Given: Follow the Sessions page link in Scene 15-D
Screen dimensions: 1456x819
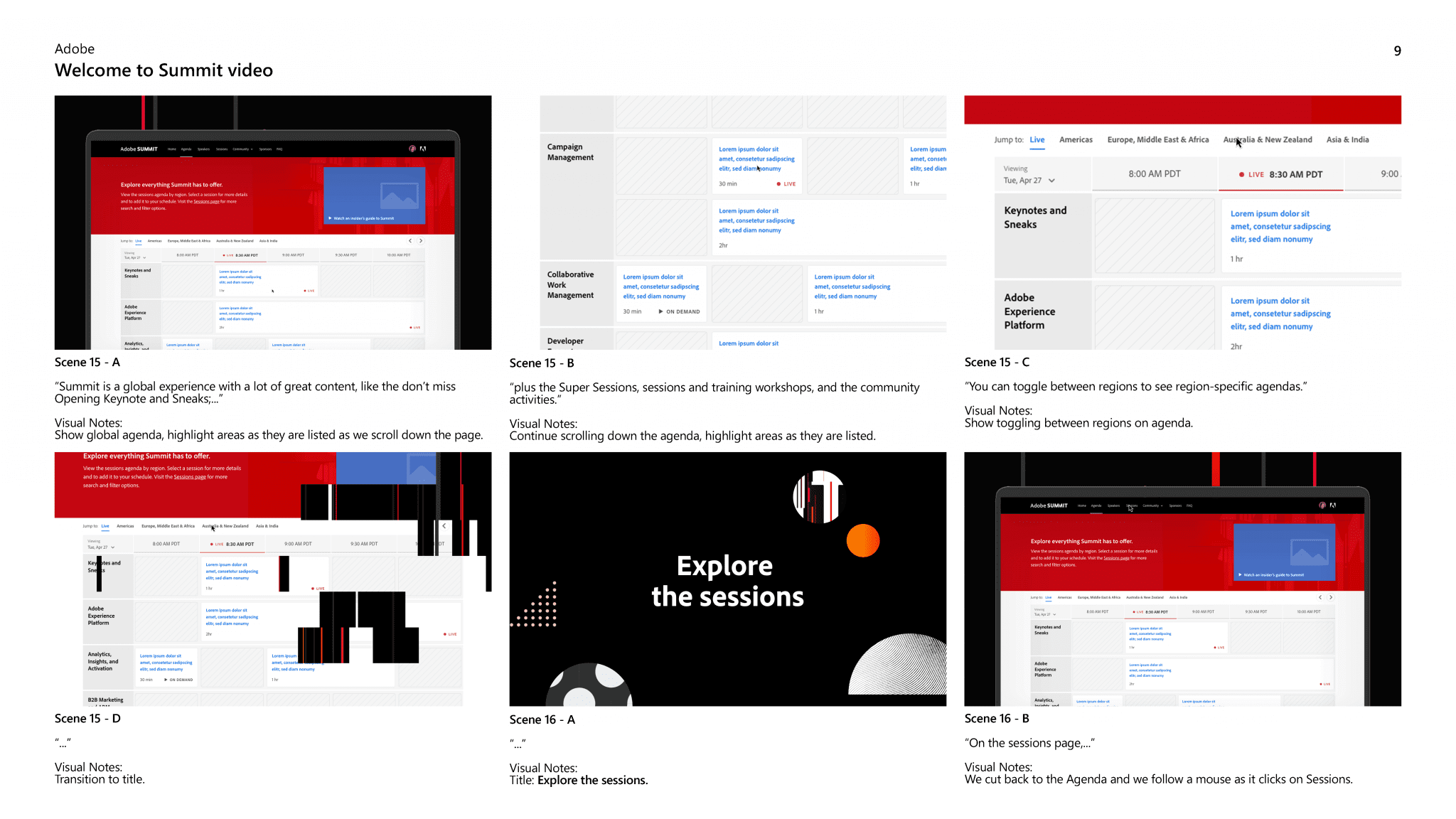Looking at the screenshot, I should 190,477.
